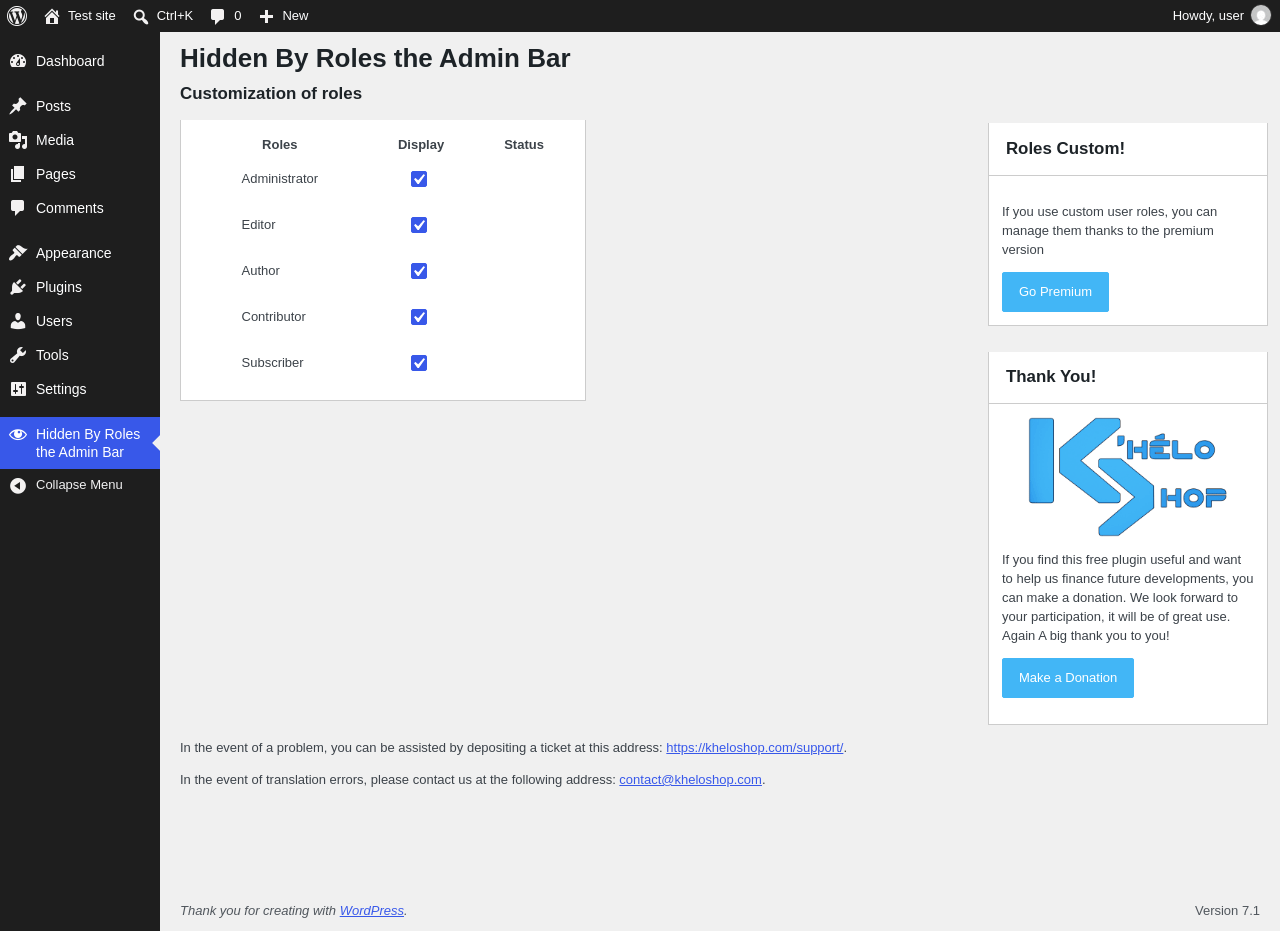This screenshot has width=1280, height=931.
Task: Open the New content menu
Action: [284, 16]
